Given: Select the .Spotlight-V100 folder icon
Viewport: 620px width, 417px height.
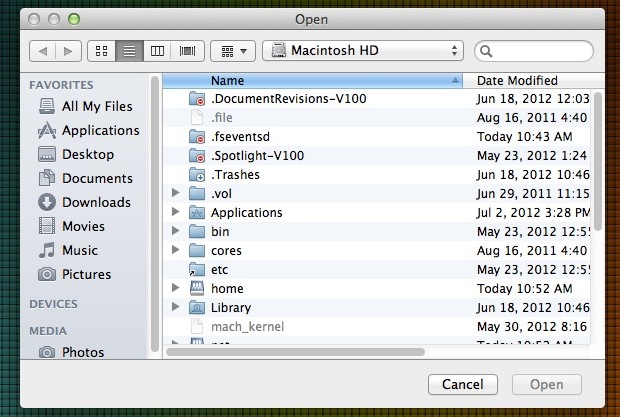Looking at the screenshot, I should pyautogui.click(x=197, y=155).
